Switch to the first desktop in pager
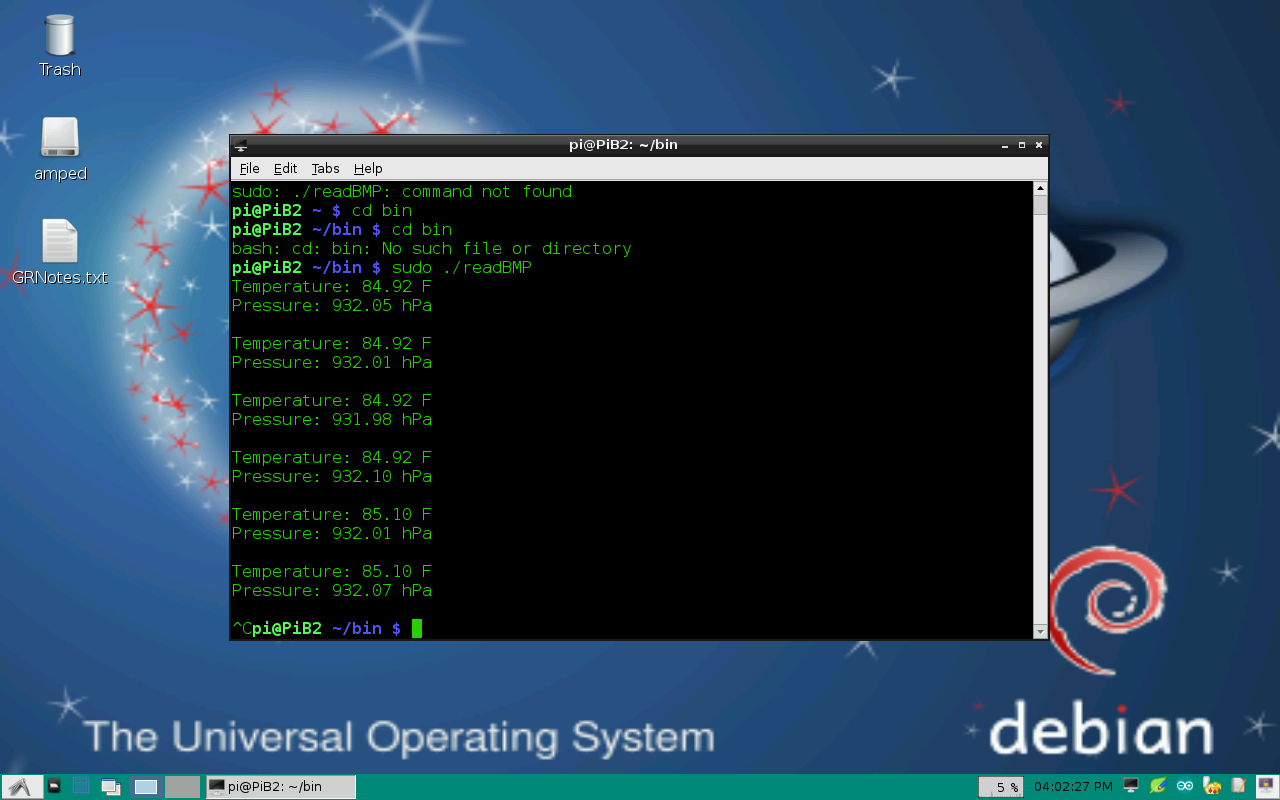The image size is (1280, 800). (x=146, y=787)
